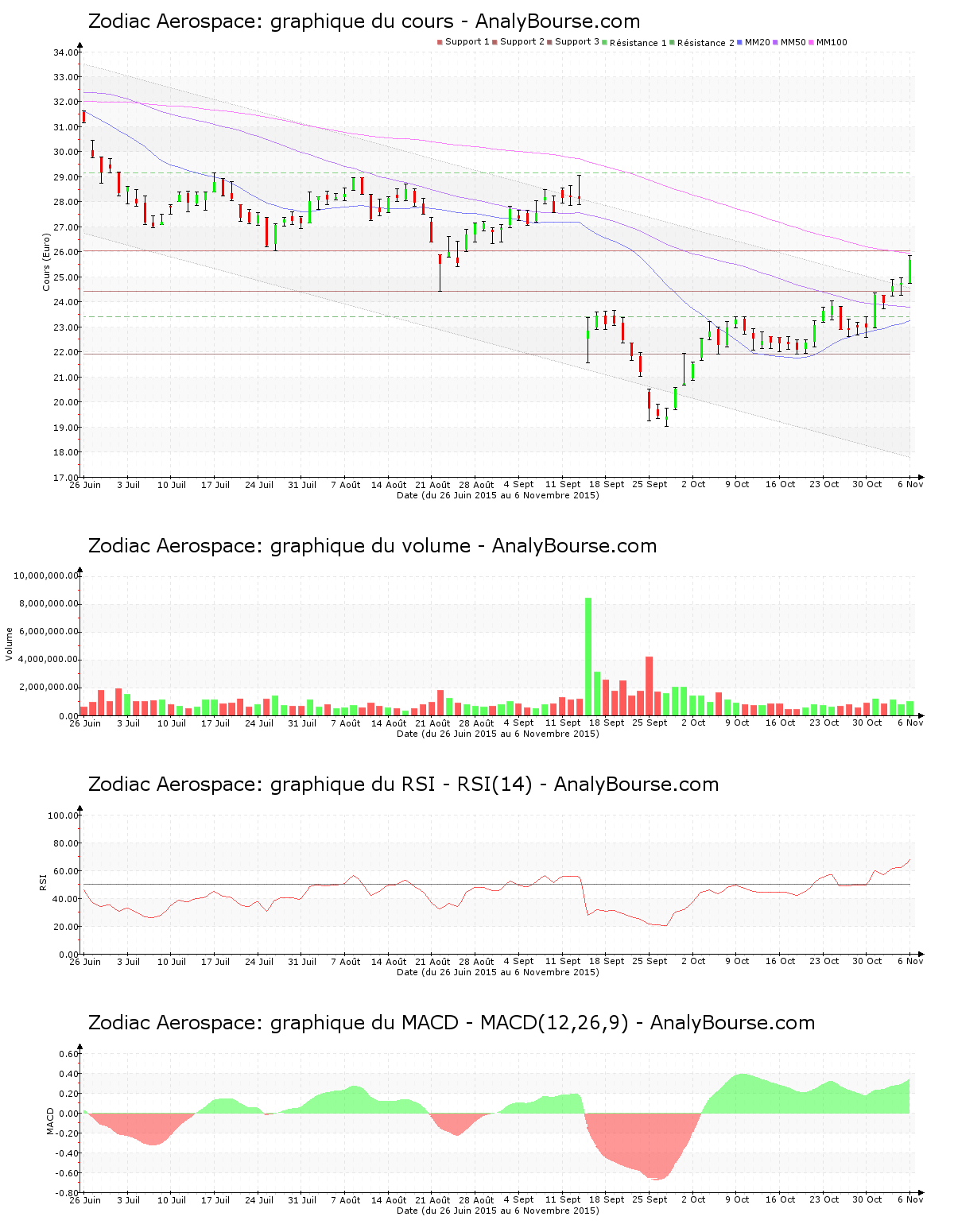The width and height of the screenshot is (954, 1232).
Task: Click the 'RSI' vertical axis label
Action: 43,882
